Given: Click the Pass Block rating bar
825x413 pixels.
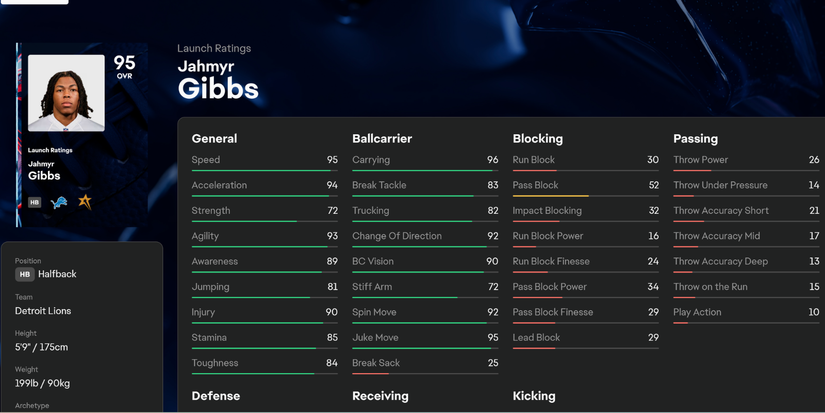Looking at the screenshot, I should tap(585, 196).
